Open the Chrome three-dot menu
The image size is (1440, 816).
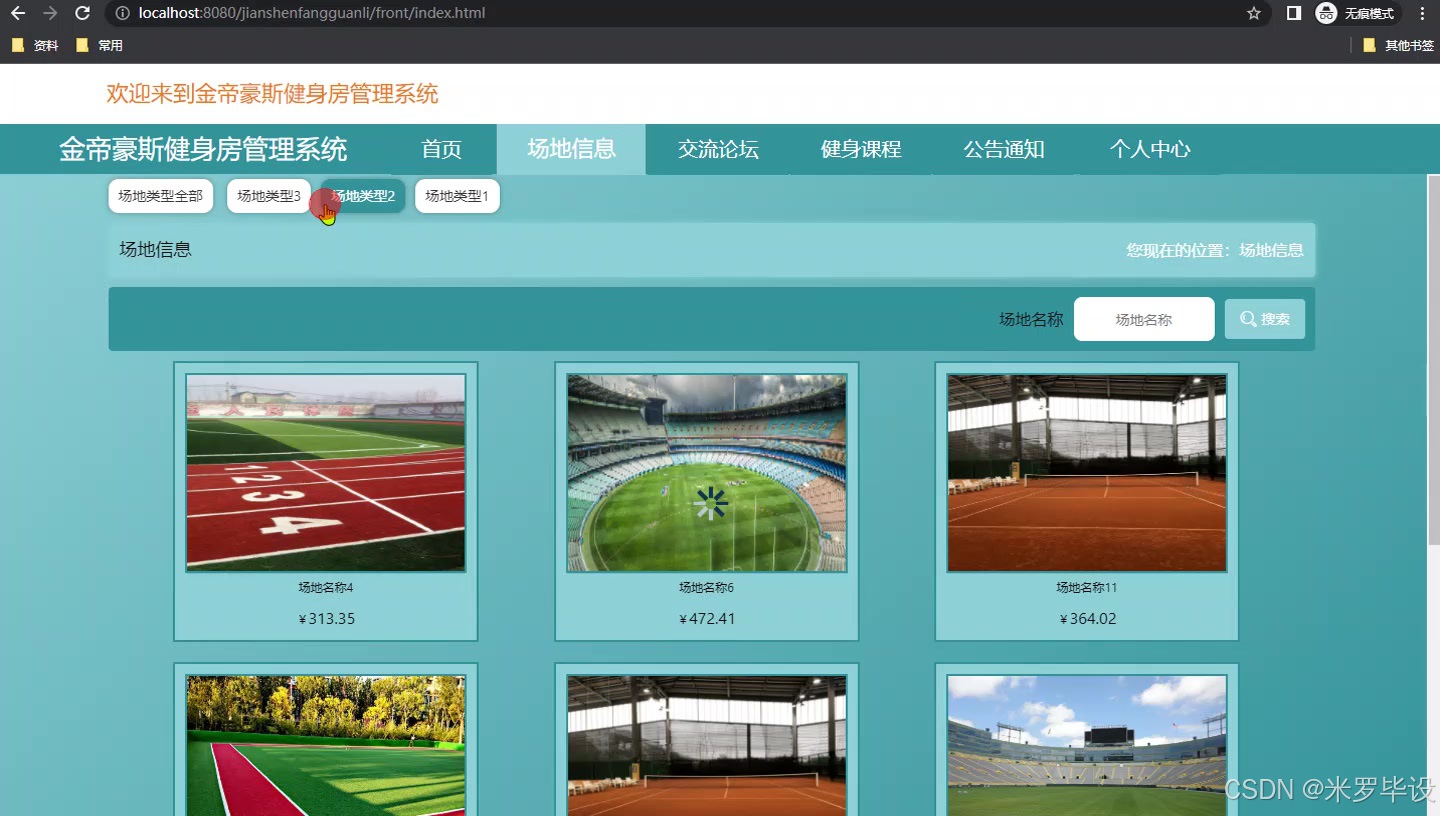[x=1423, y=14]
